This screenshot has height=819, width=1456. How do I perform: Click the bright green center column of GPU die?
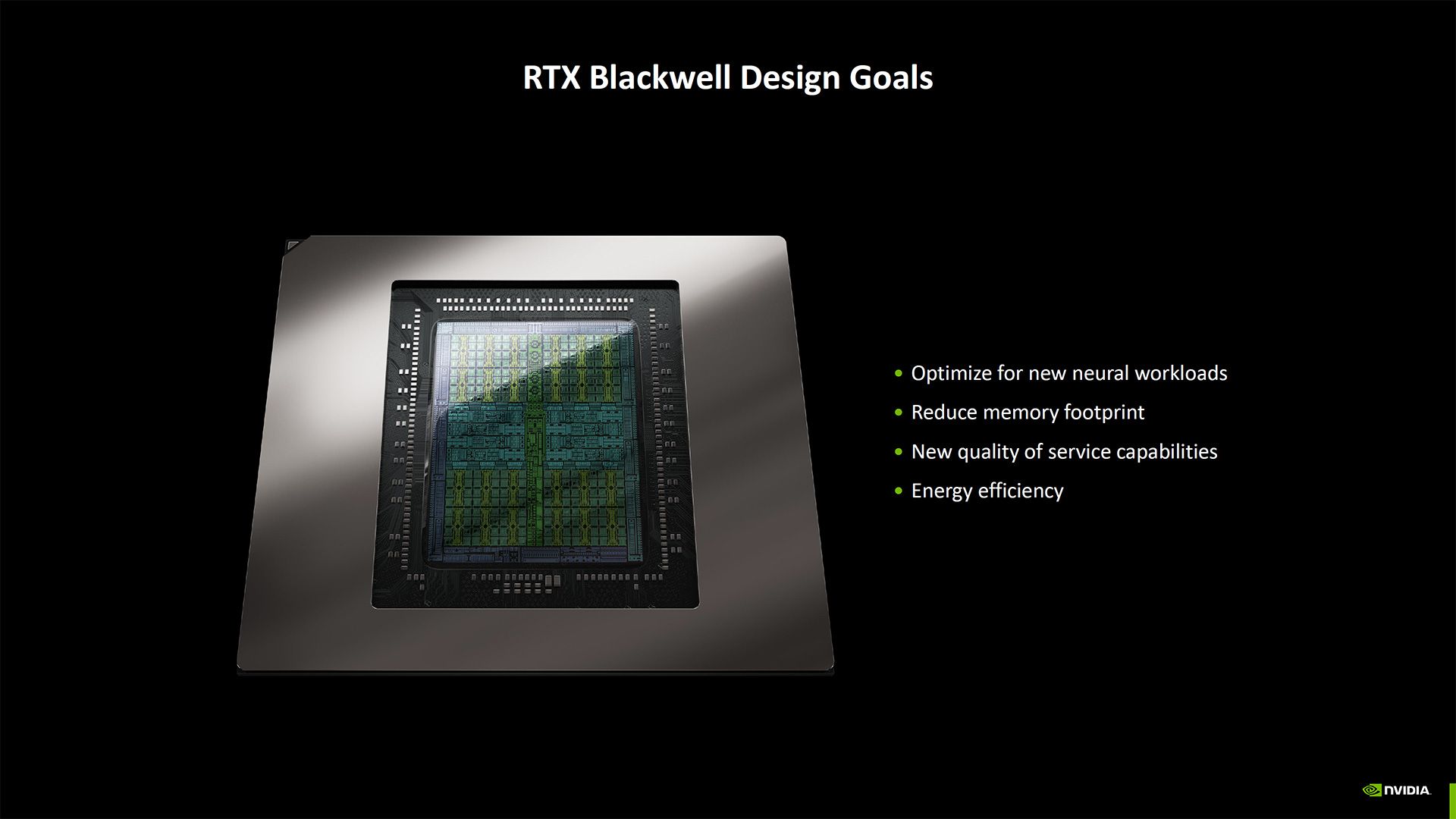(x=536, y=440)
